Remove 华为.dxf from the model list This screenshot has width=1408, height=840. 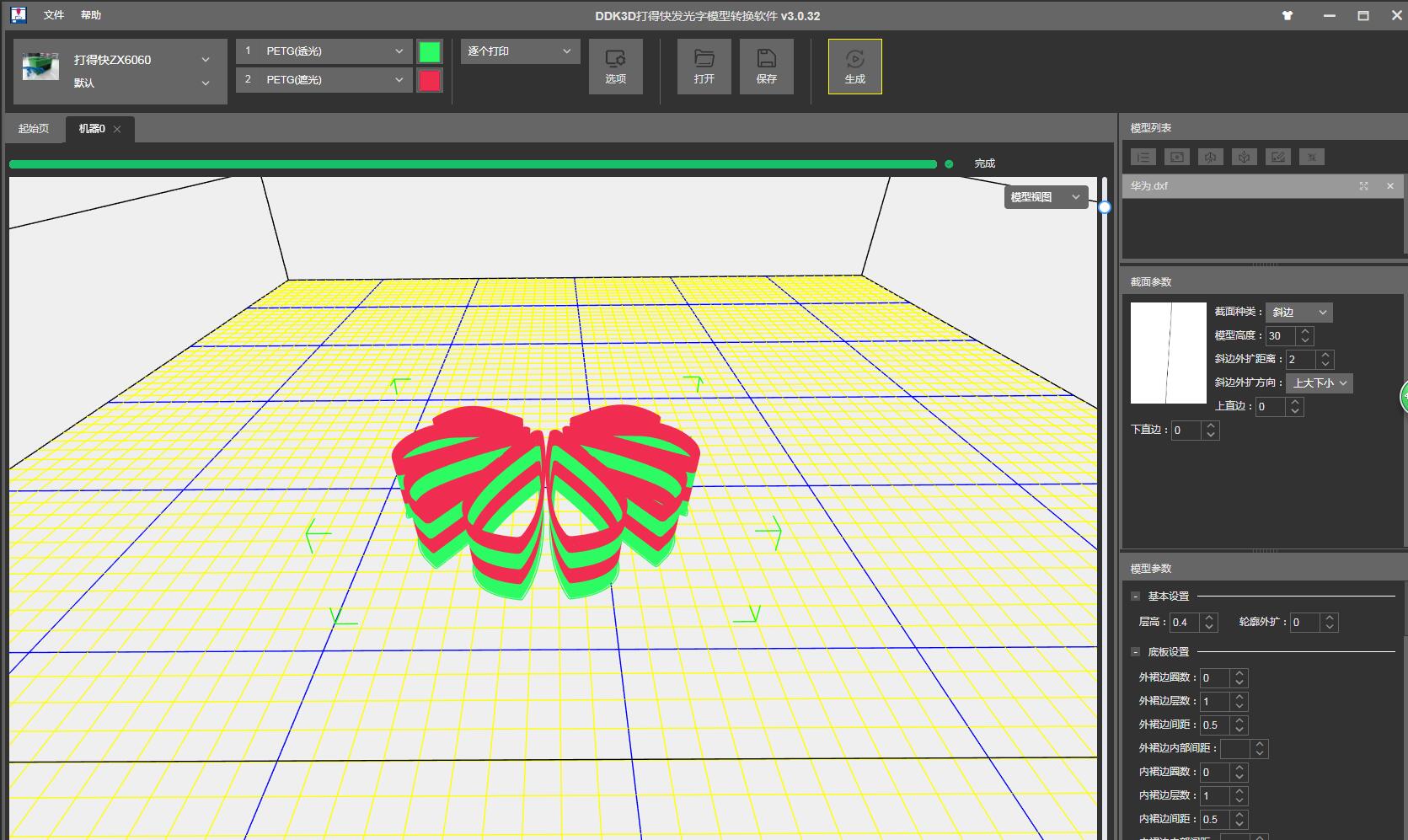click(1390, 186)
